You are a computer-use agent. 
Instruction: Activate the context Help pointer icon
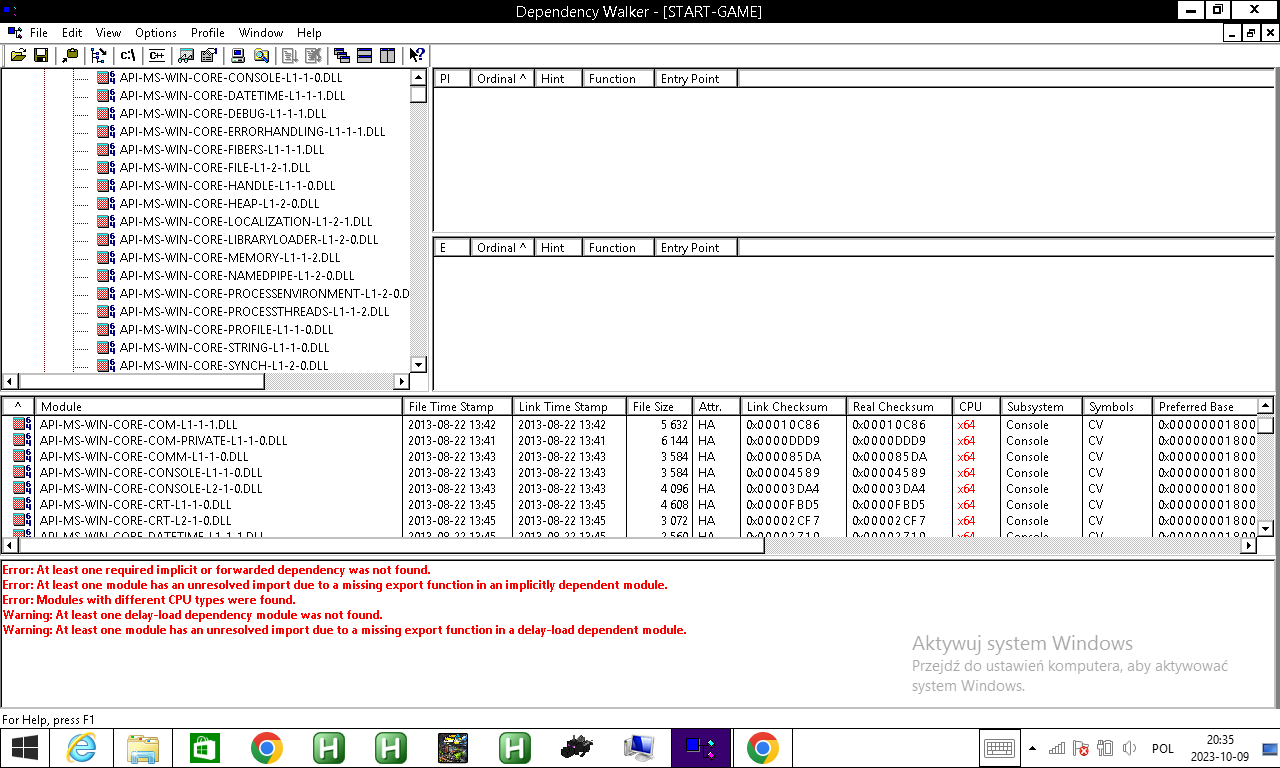(x=417, y=56)
